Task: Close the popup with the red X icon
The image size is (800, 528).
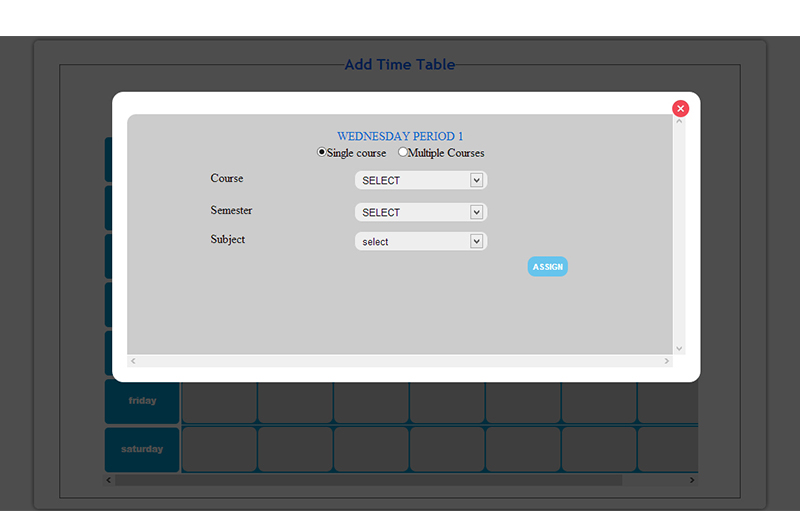Action: (680, 108)
